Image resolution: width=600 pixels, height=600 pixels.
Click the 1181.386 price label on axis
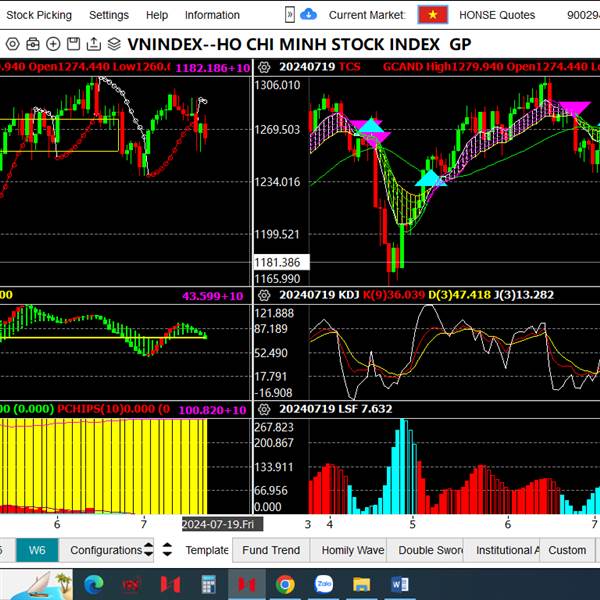[x=278, y=262]
